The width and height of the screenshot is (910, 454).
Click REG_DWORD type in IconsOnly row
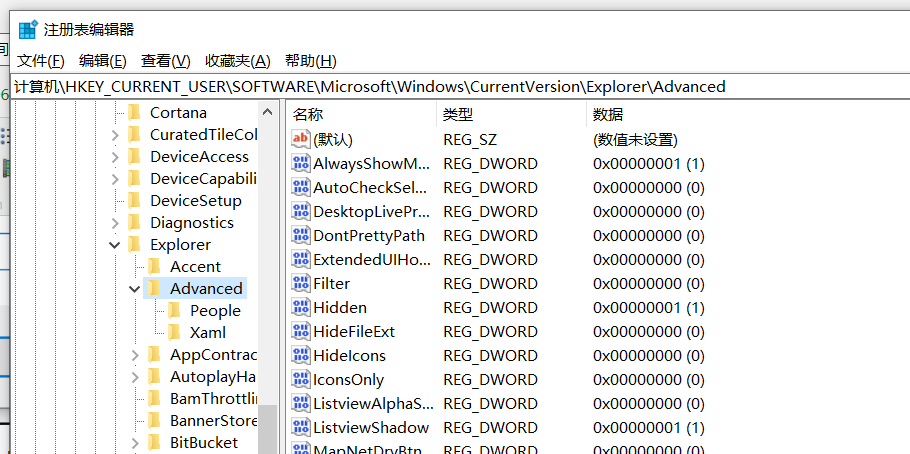[490, 380]
